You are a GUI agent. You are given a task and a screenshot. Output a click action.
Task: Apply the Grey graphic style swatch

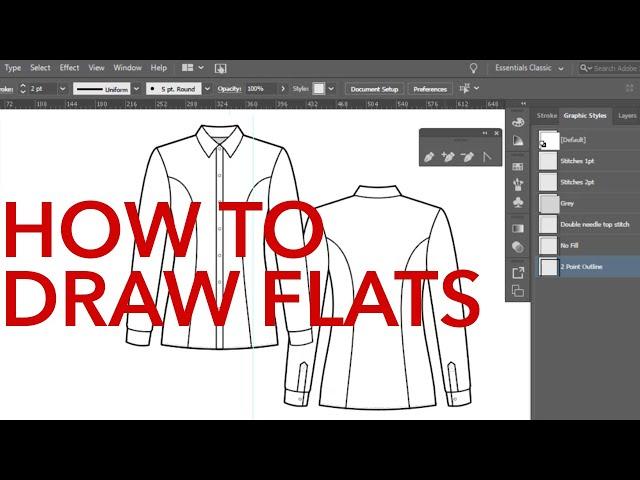(549, 203)
